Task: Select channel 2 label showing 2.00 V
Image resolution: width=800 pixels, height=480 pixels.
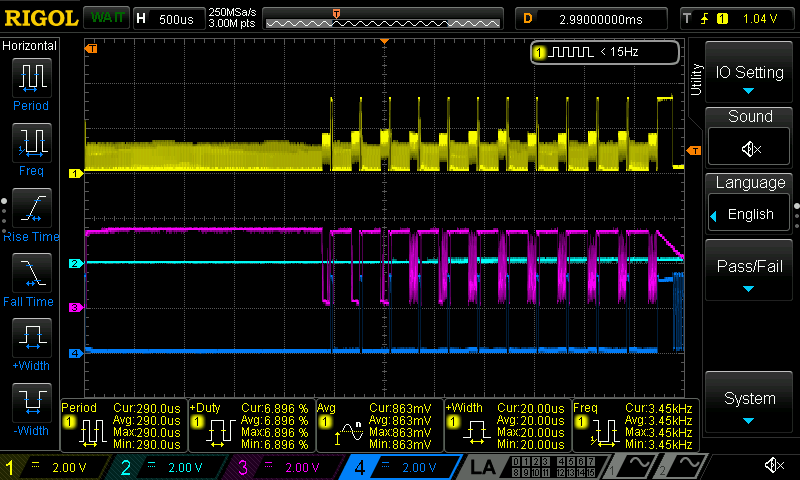Action: pos(170,467)
